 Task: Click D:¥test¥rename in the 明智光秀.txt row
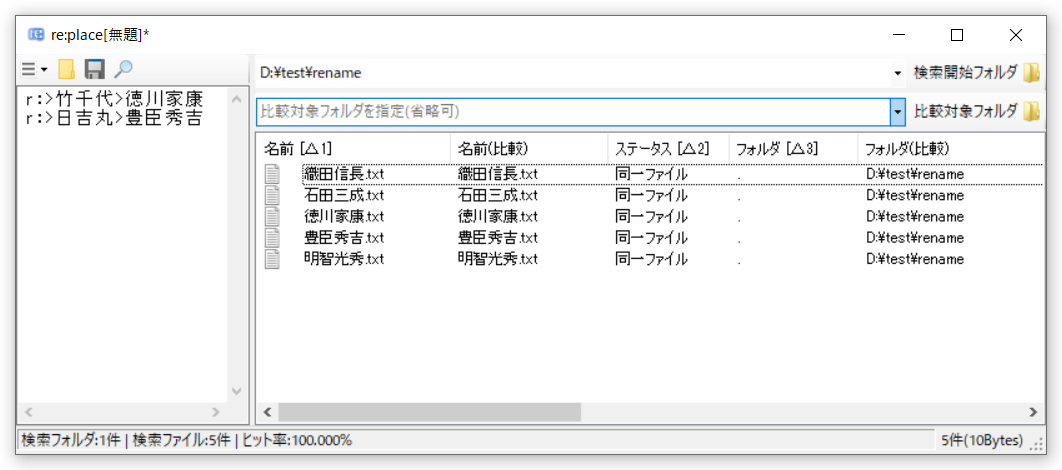point(914,259)
